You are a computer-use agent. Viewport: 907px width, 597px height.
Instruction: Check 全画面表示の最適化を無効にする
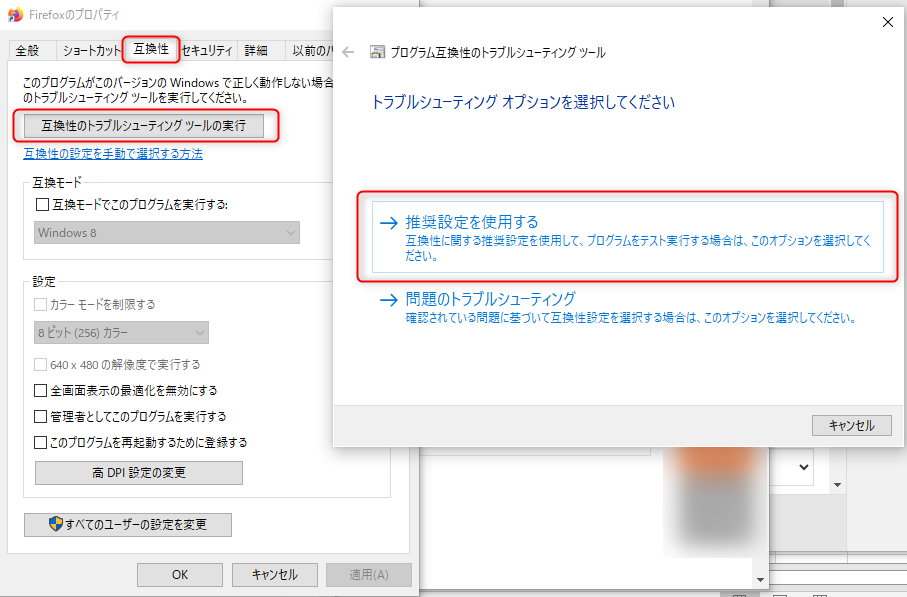coord(42,391)
